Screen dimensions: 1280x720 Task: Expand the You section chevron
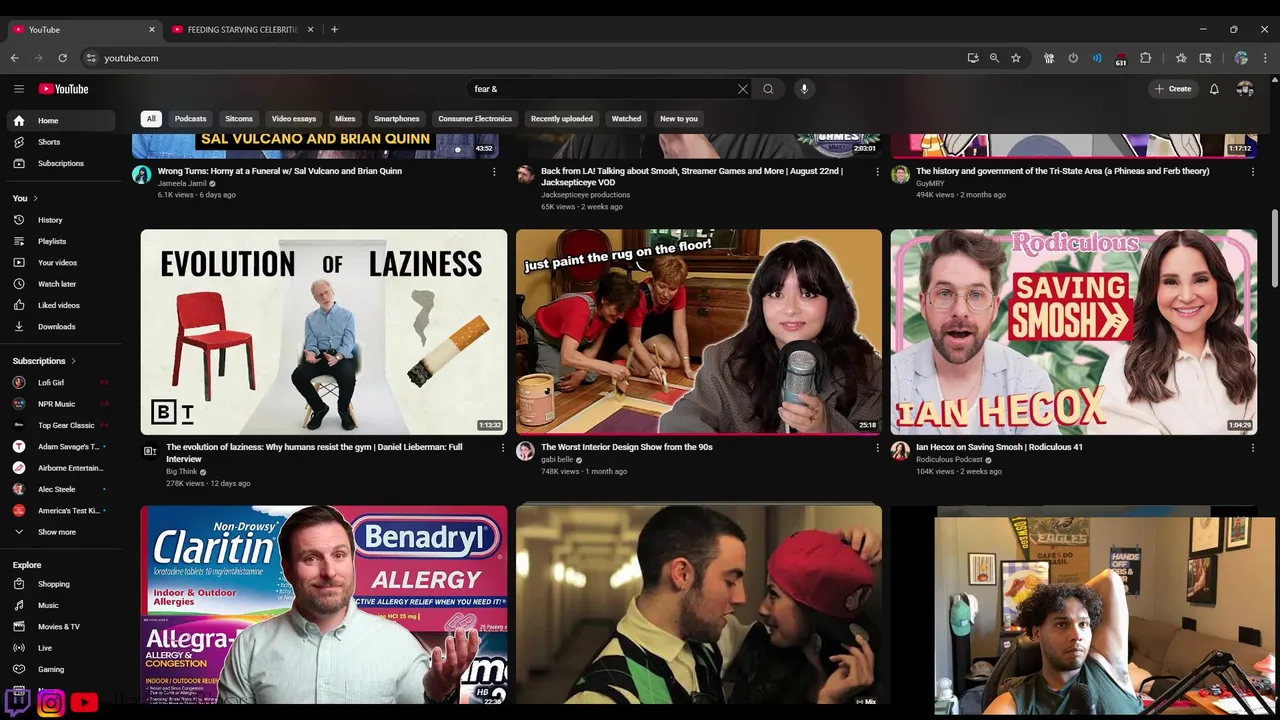click(x=35, y=198)
